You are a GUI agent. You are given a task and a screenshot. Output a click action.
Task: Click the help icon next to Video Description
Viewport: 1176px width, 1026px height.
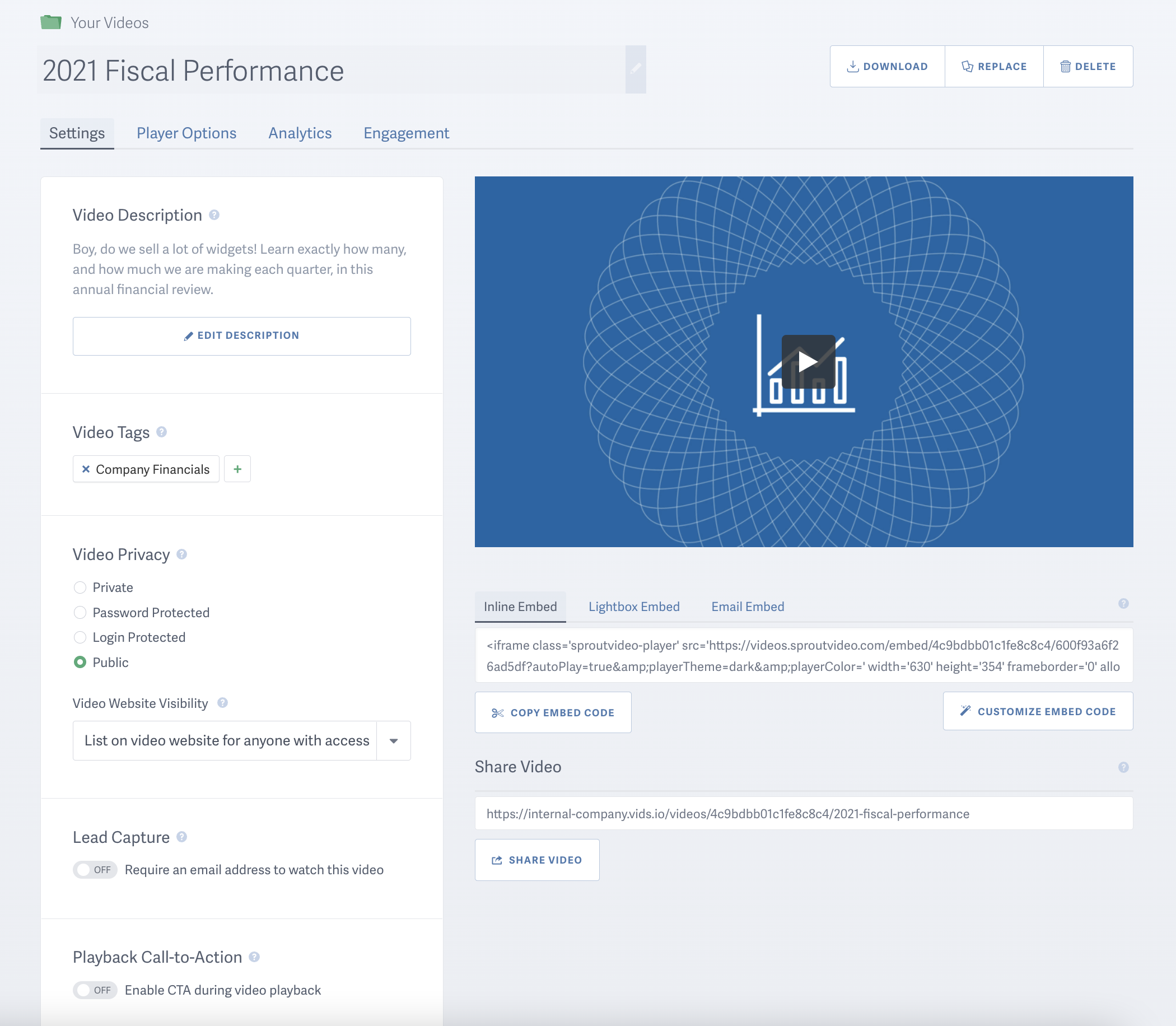point(214,214)
